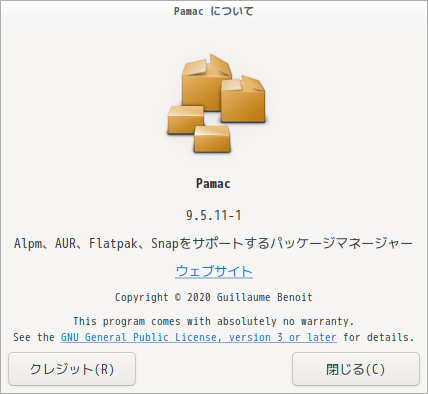Click Copyright © 2020 Guillaume Benoit text
The height and width of the screenshot is (394, 428).
[x=214, y=297]
